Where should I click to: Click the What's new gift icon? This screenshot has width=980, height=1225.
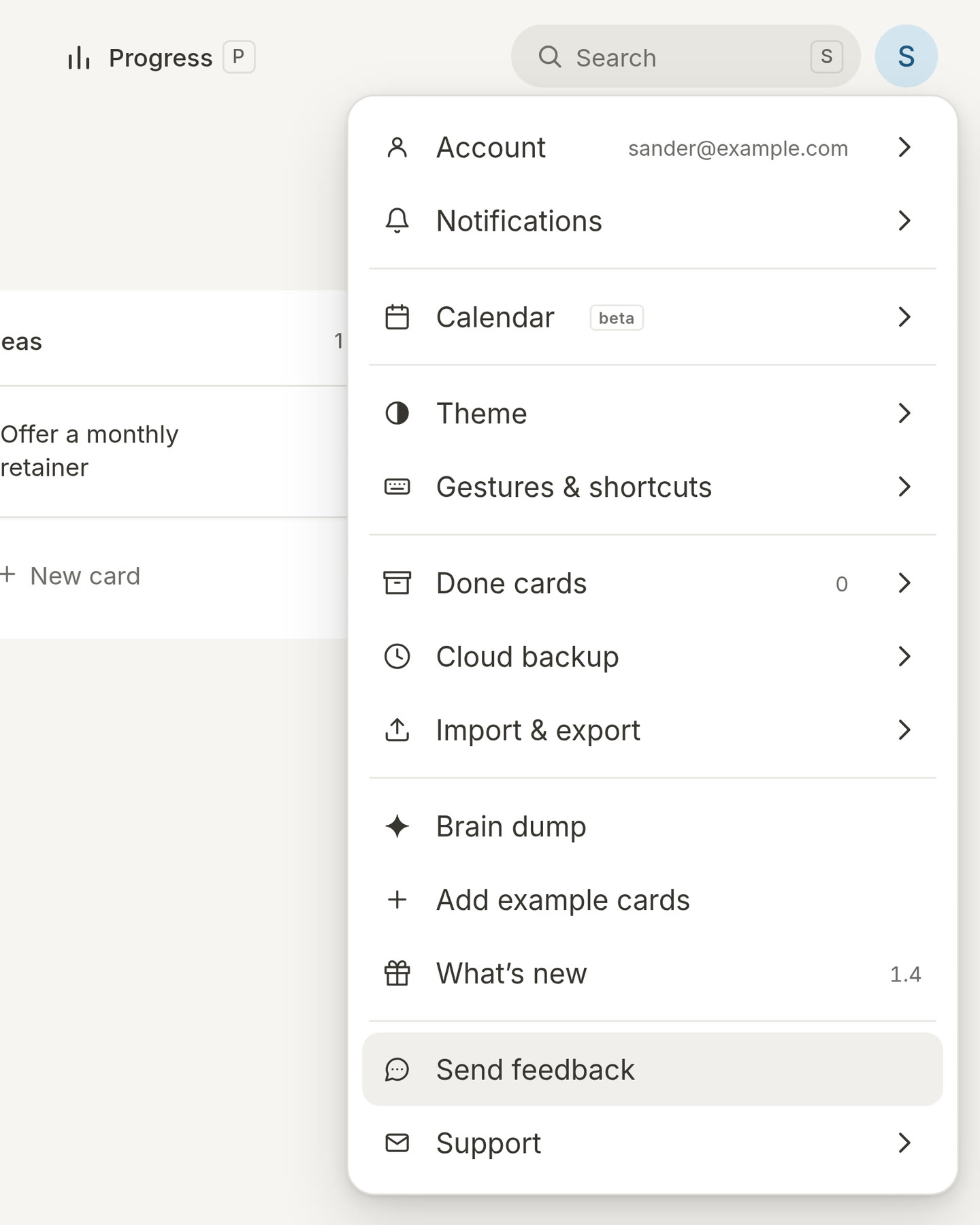(397, 973)
